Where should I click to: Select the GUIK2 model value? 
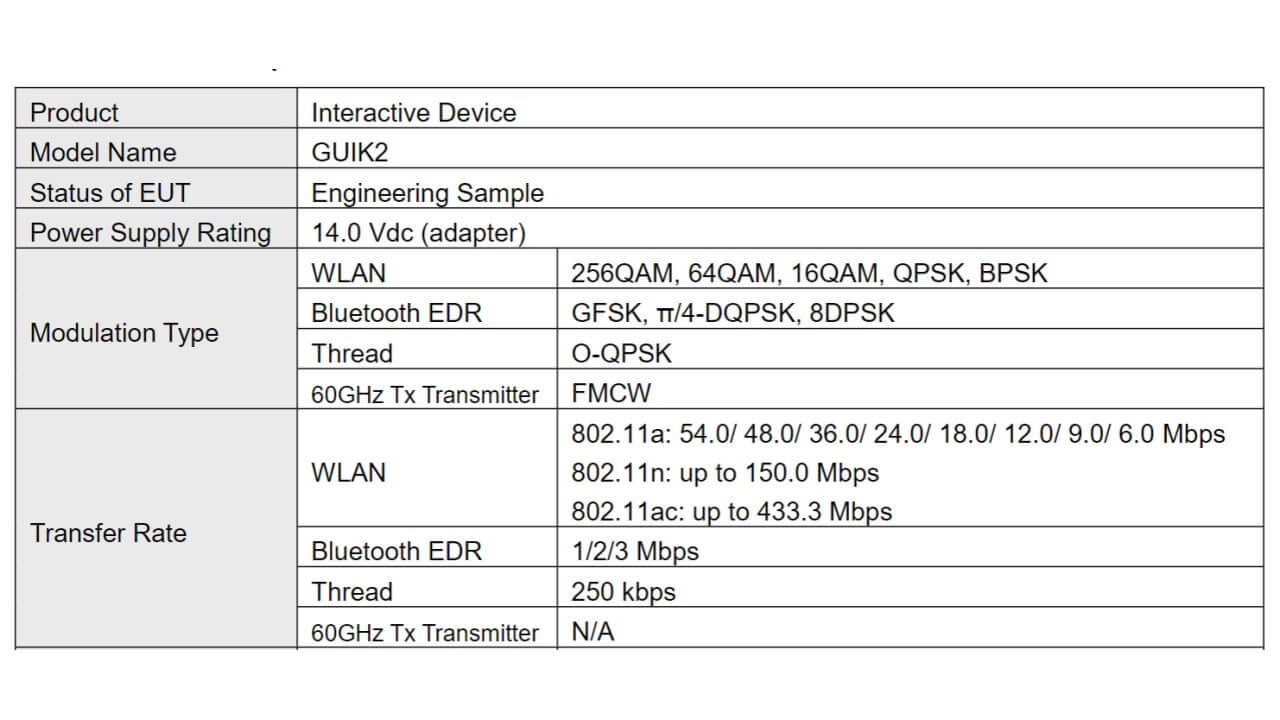350,152
